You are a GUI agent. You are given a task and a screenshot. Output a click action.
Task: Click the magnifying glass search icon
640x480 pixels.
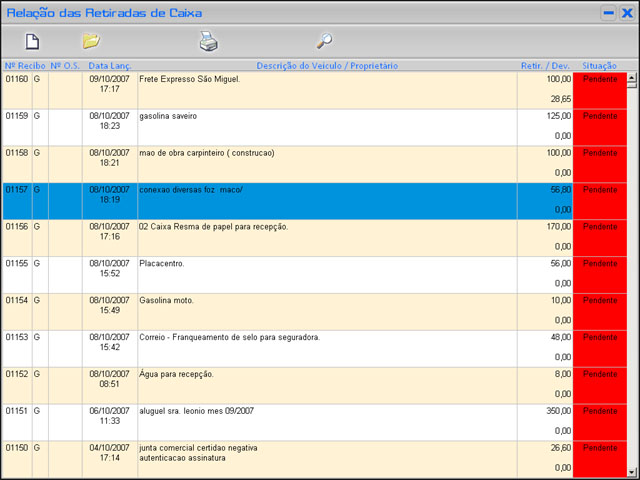coord(324,41)
